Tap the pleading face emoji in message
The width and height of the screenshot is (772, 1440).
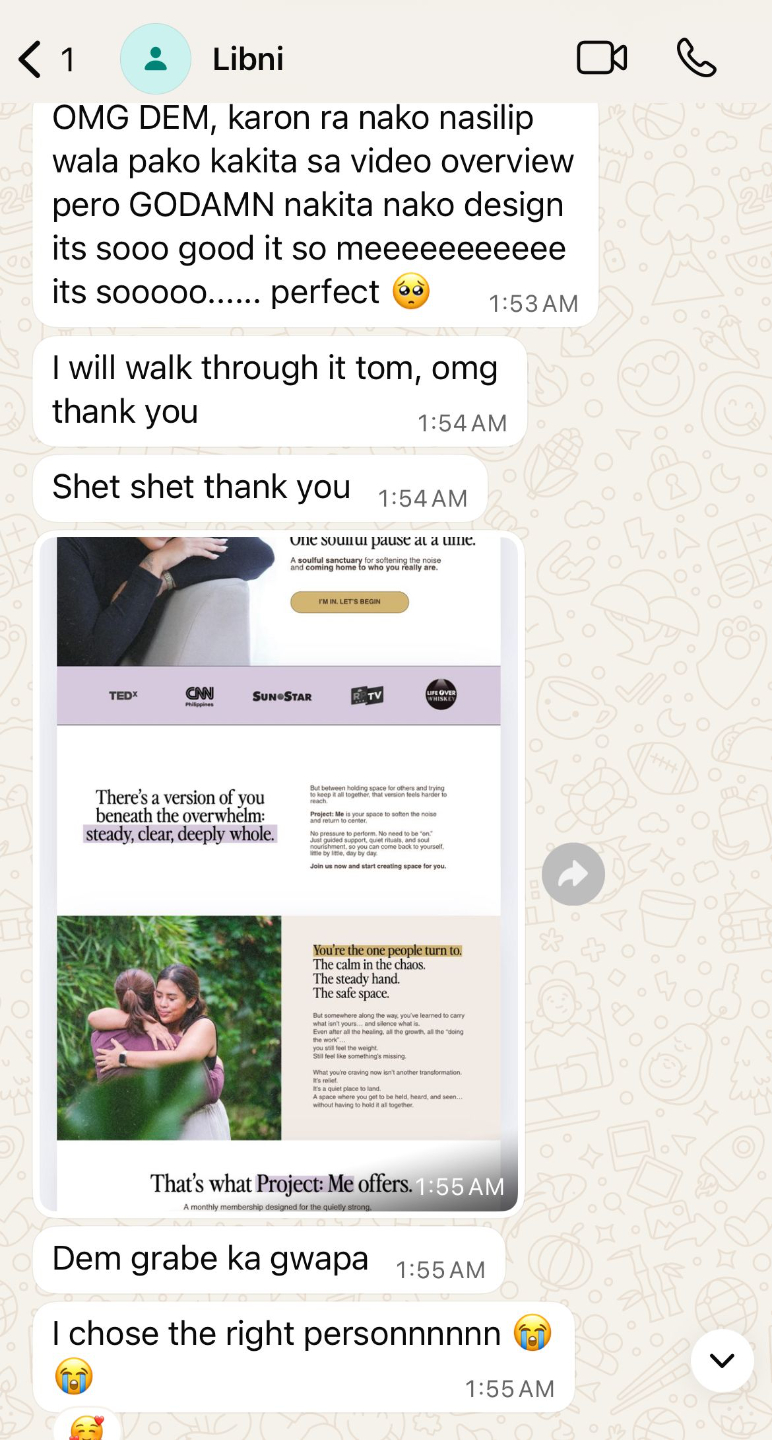[x=412, y=291]
